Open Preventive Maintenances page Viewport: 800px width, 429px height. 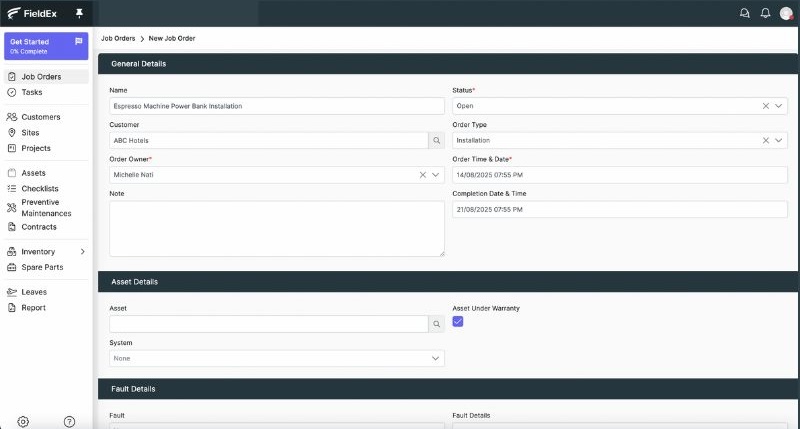click(46, 208)
